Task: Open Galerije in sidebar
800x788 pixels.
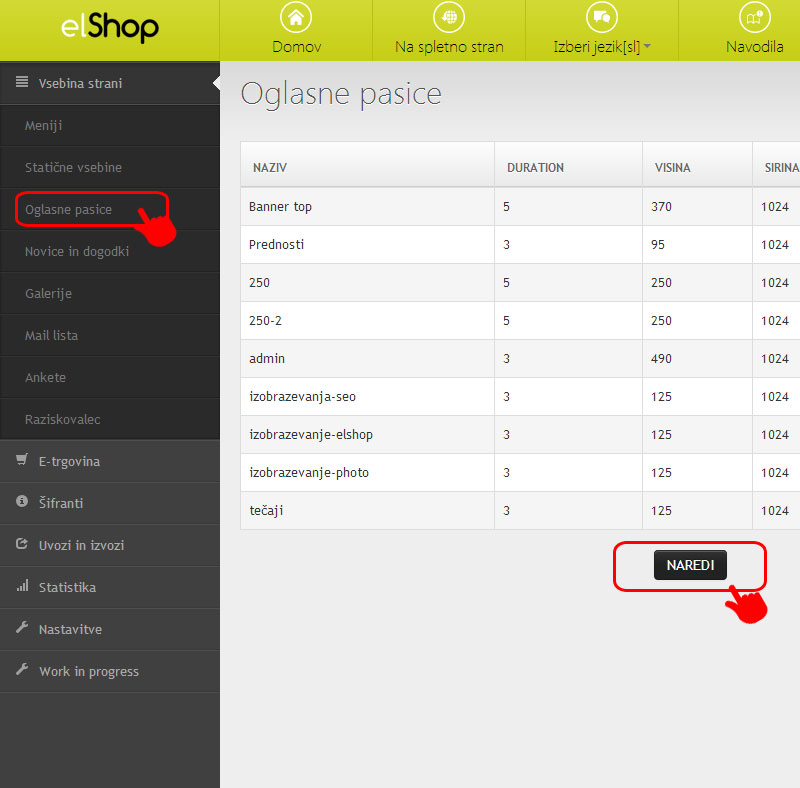Action: click(110, 293)
